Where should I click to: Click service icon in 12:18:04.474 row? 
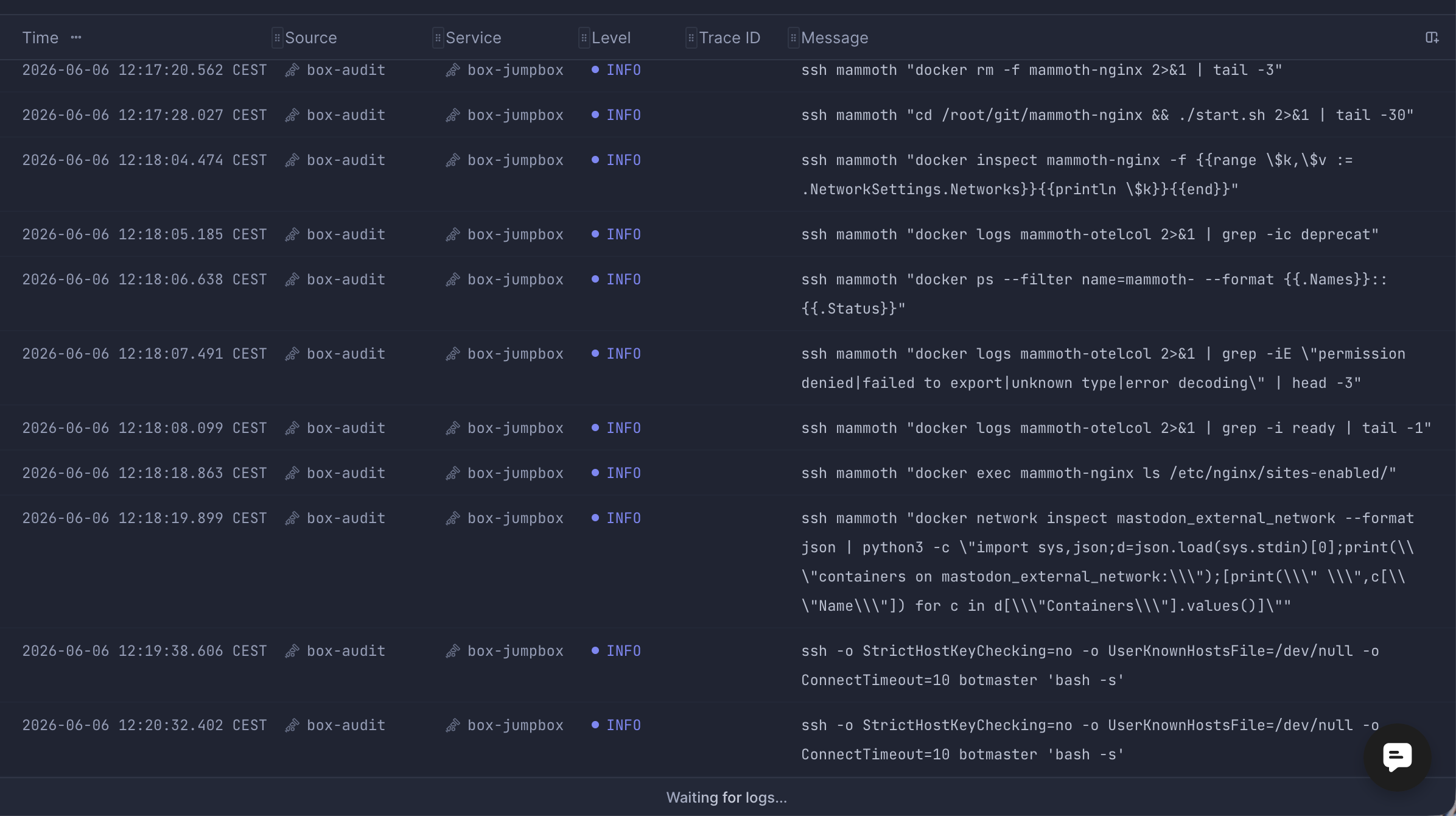point(453,160)
